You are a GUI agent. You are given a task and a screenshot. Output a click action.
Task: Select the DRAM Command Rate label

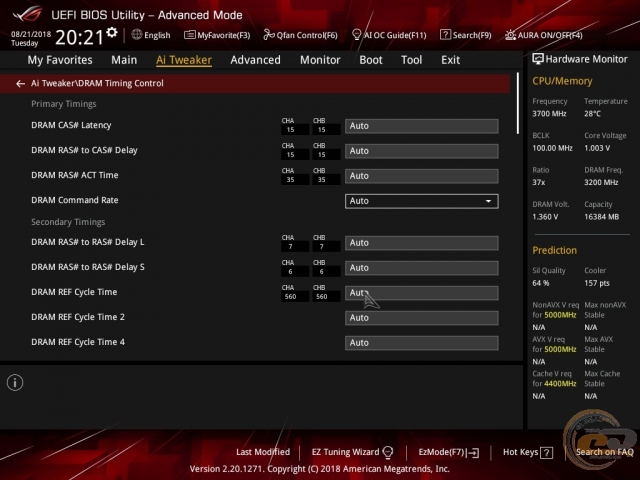click(75, 200)
